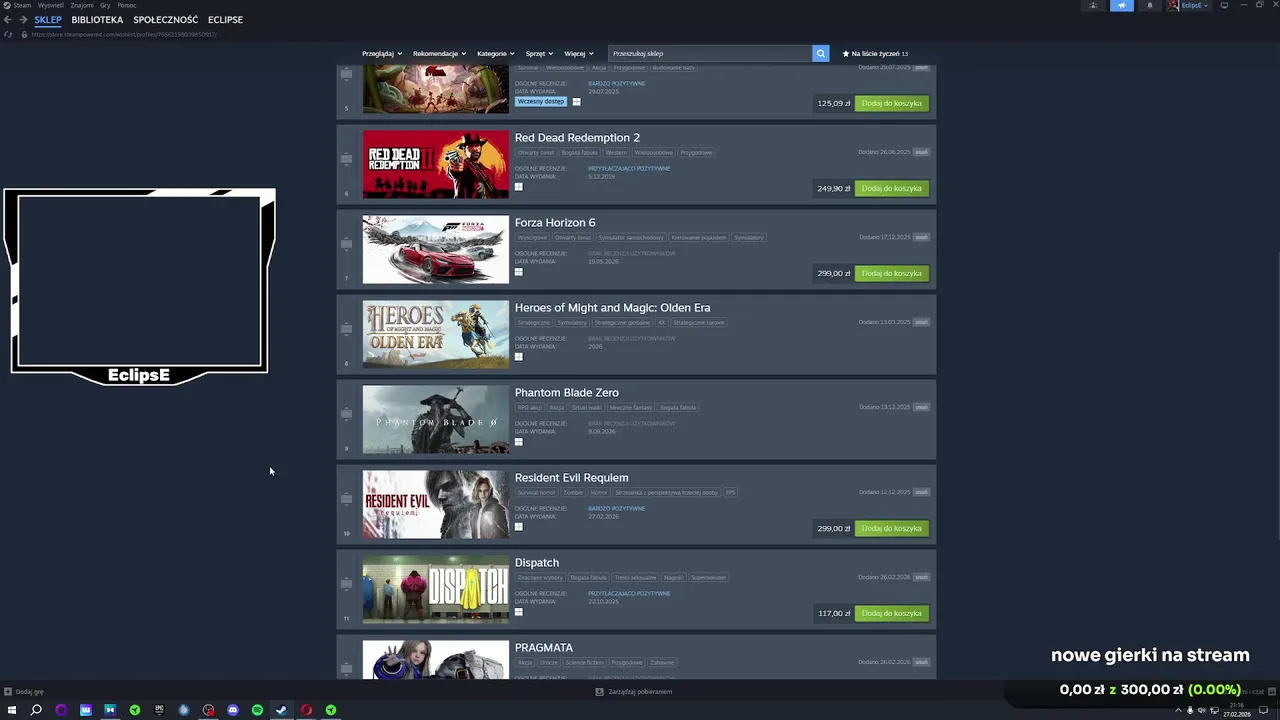Go back with the Steam back arrow
Screen dimensions: 1280x720
tap(8, 19)
